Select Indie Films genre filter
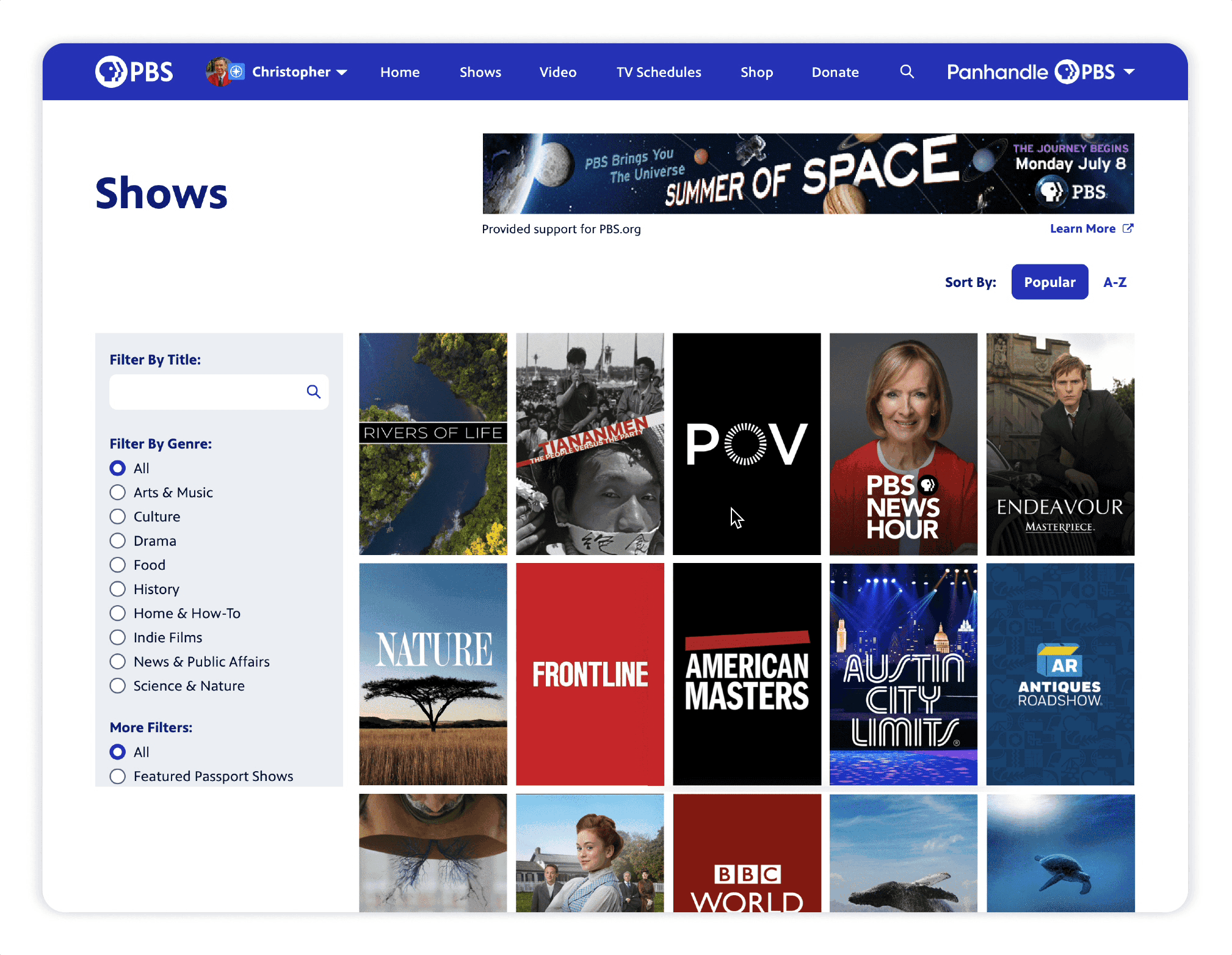 click(117, 637)
